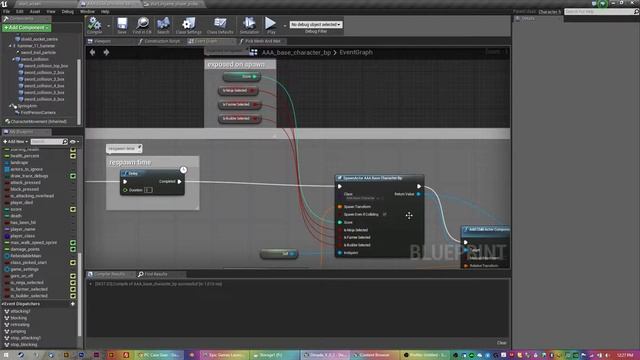Collapse the Event Dispatchers section
The image size is (640, 360).
point(3,304)
